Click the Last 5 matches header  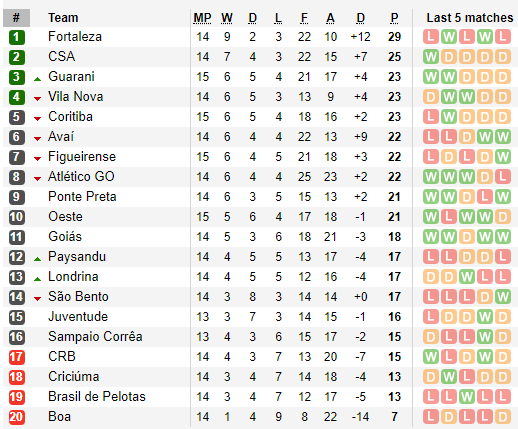click(x=470, y=18)
